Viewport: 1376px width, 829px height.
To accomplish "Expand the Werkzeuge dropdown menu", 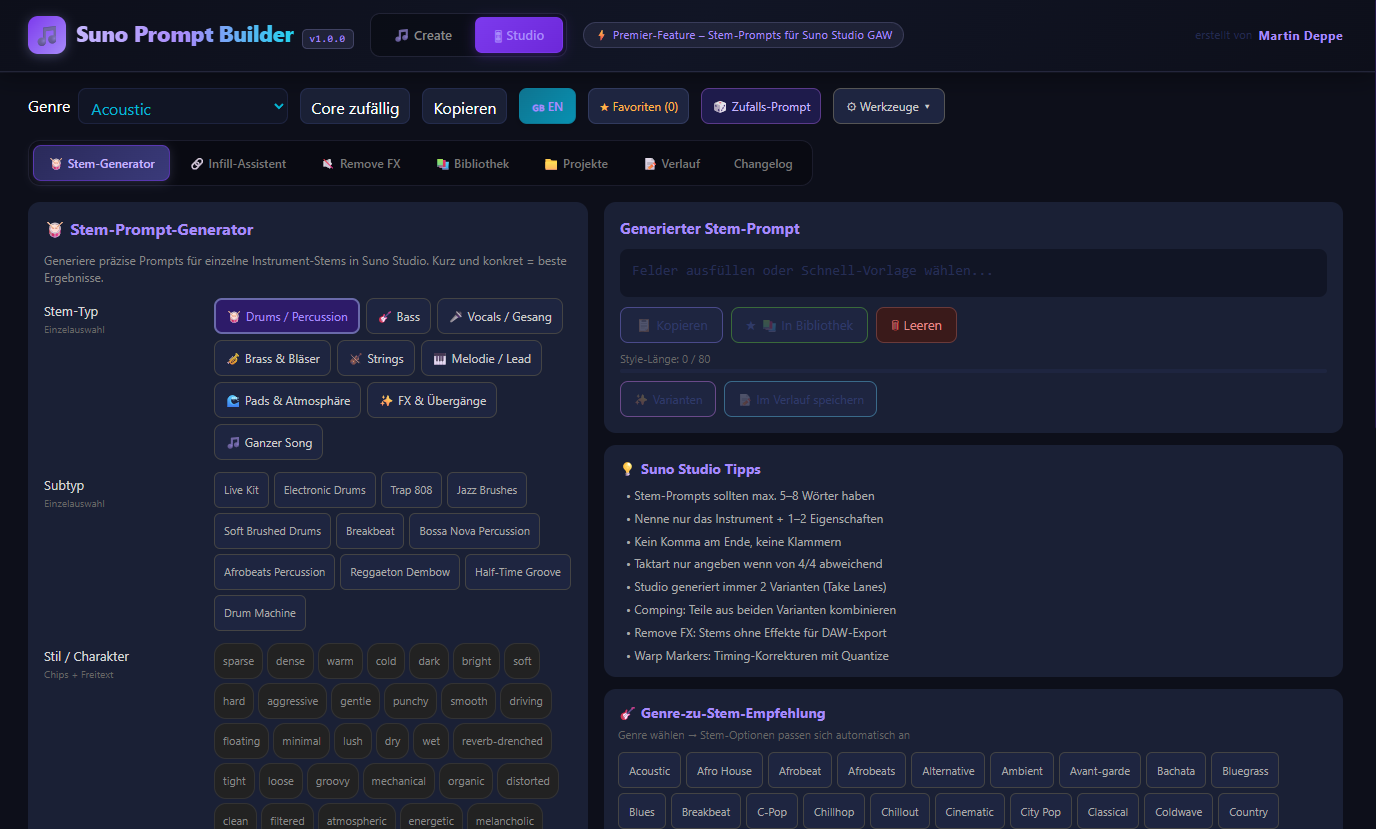I will [x=888, y=106].
